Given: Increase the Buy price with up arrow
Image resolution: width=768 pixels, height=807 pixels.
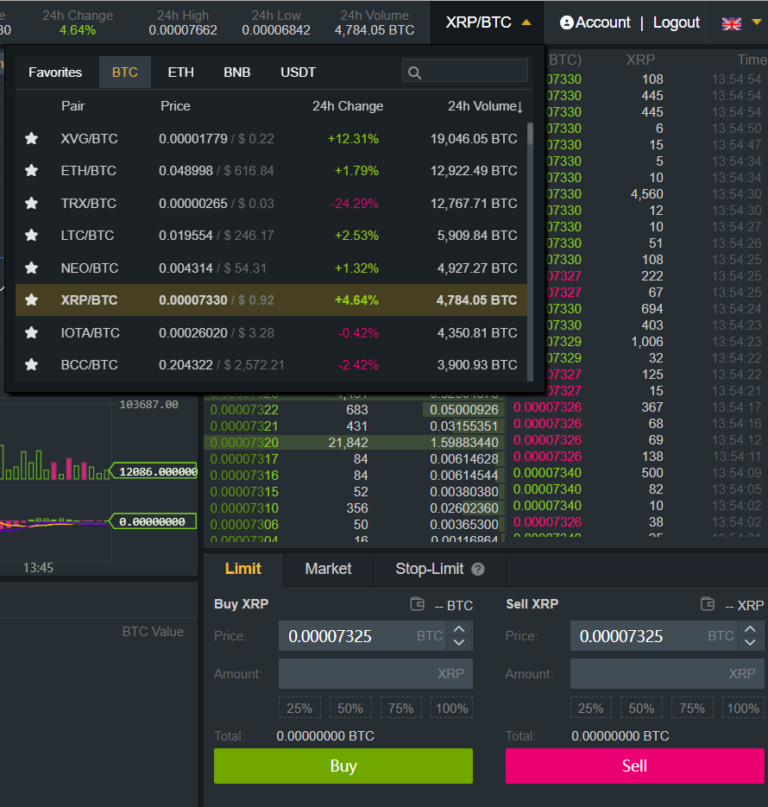Looking at the screenshot, I should pos(459,629).
